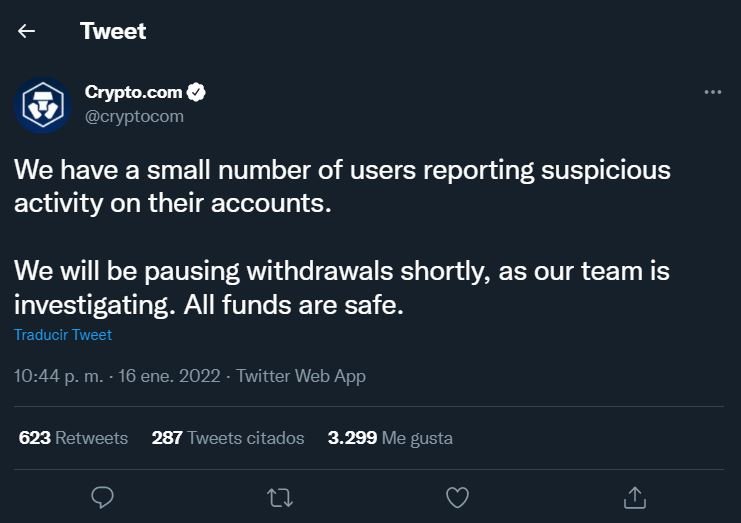The height and width of the screenshot is (523, 741).
Task: Open the 10:44 p. m. timestamp
Action: [59, 376]
